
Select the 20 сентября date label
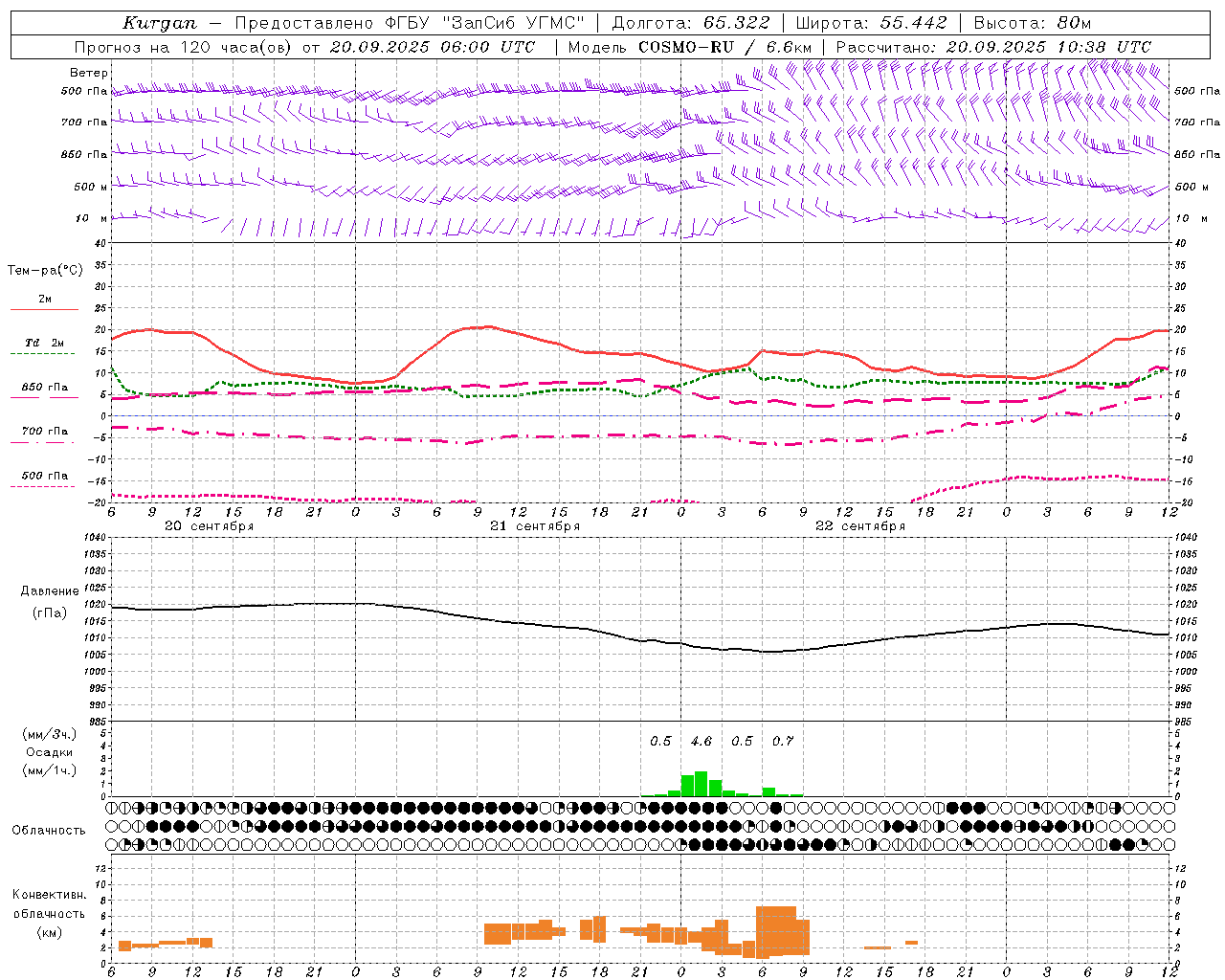209,526
